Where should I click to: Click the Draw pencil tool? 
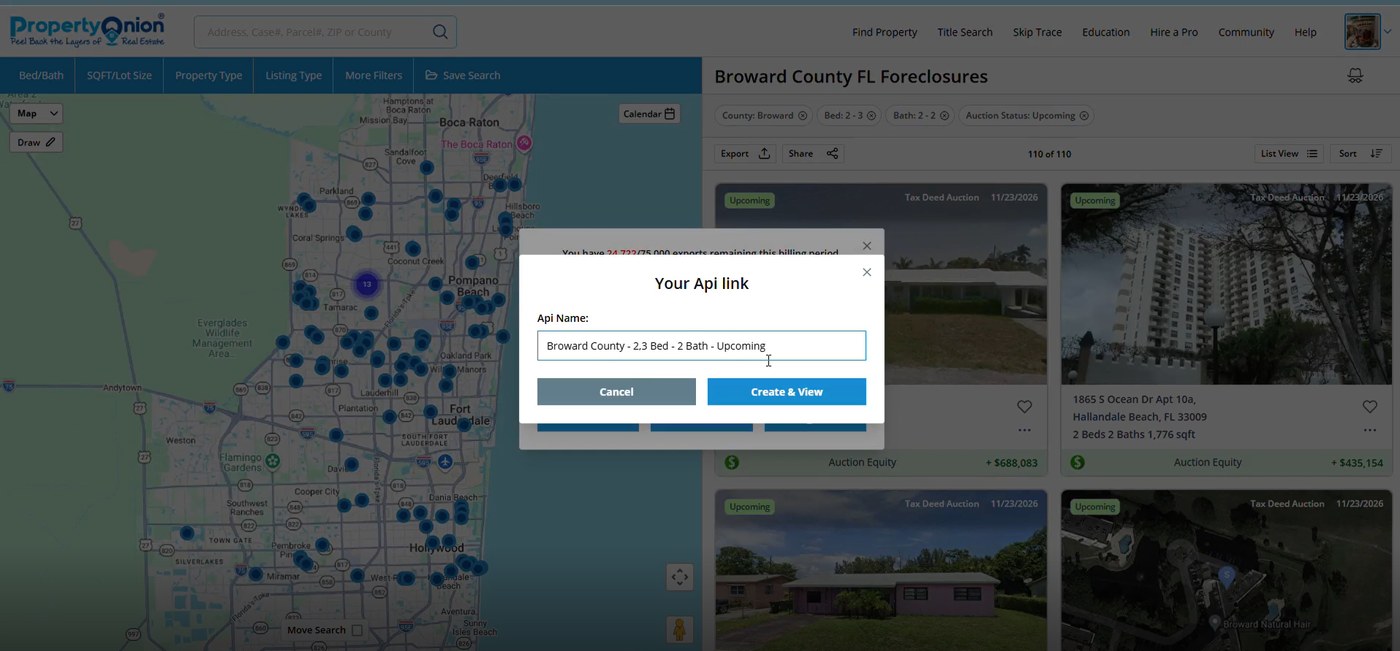click(50, 142)
